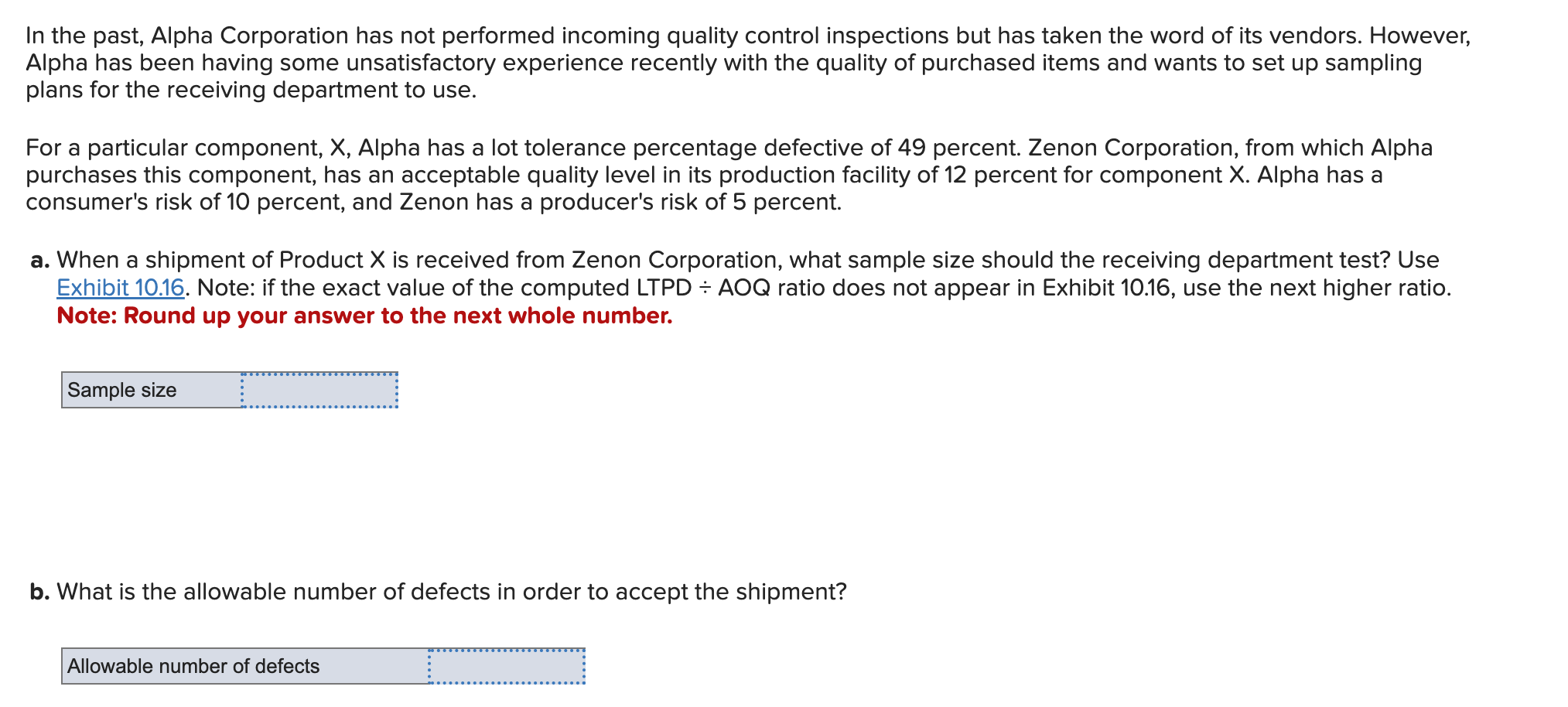
Task: Click the Allowable number of defects field
Action: (x=507, y=666)
